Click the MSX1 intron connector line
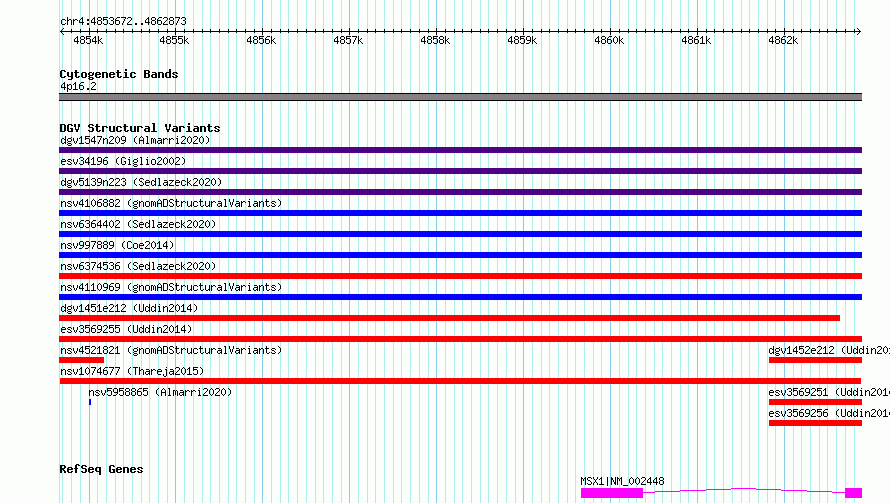Screen dimensions: 890x503 click(744, 490)
